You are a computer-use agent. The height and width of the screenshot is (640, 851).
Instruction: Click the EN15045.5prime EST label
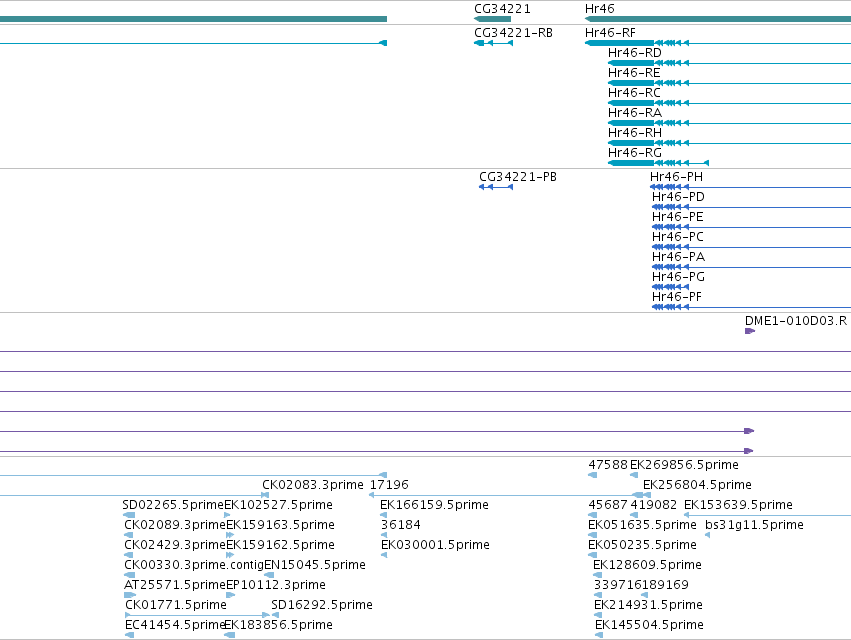pos(315,565)
